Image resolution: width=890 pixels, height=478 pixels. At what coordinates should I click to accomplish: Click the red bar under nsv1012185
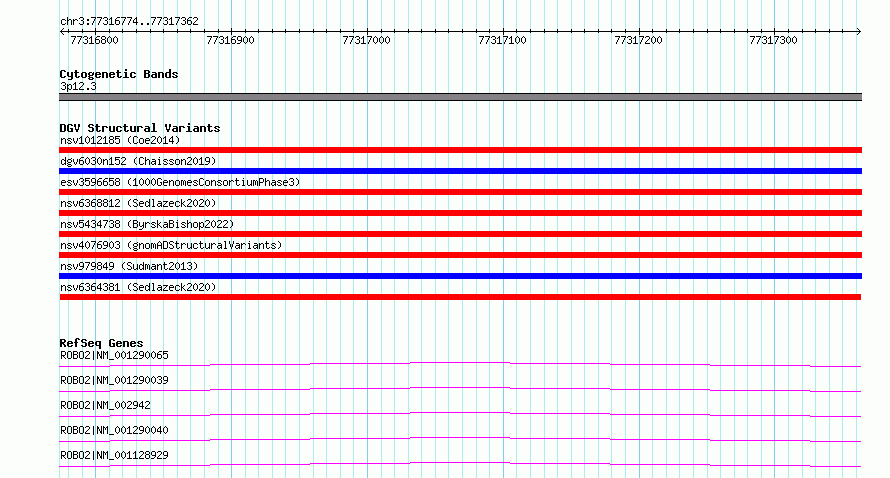pyautogui.click(x=460, y=150)
